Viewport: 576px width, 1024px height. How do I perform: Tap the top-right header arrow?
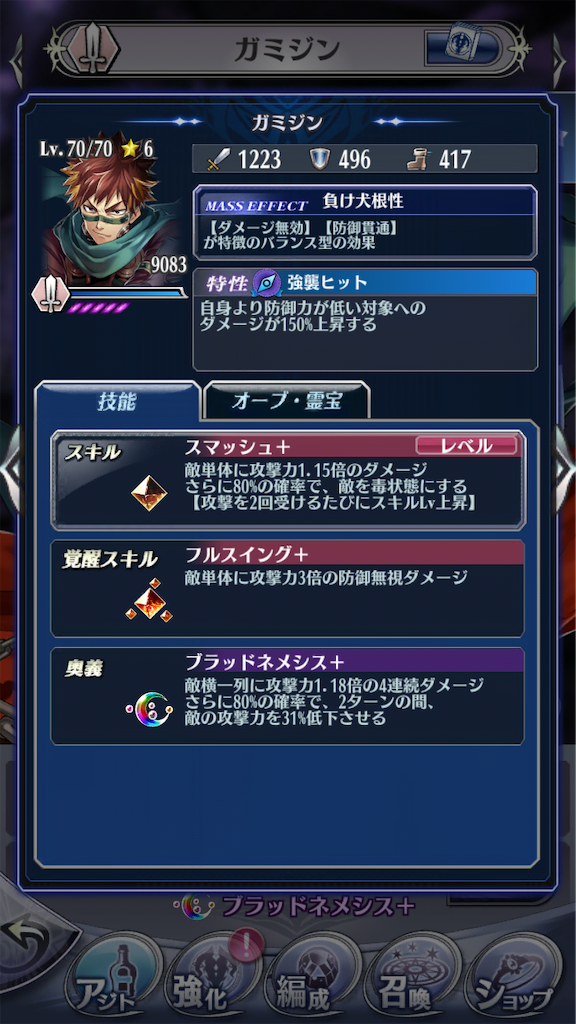[x=561, y=61]
